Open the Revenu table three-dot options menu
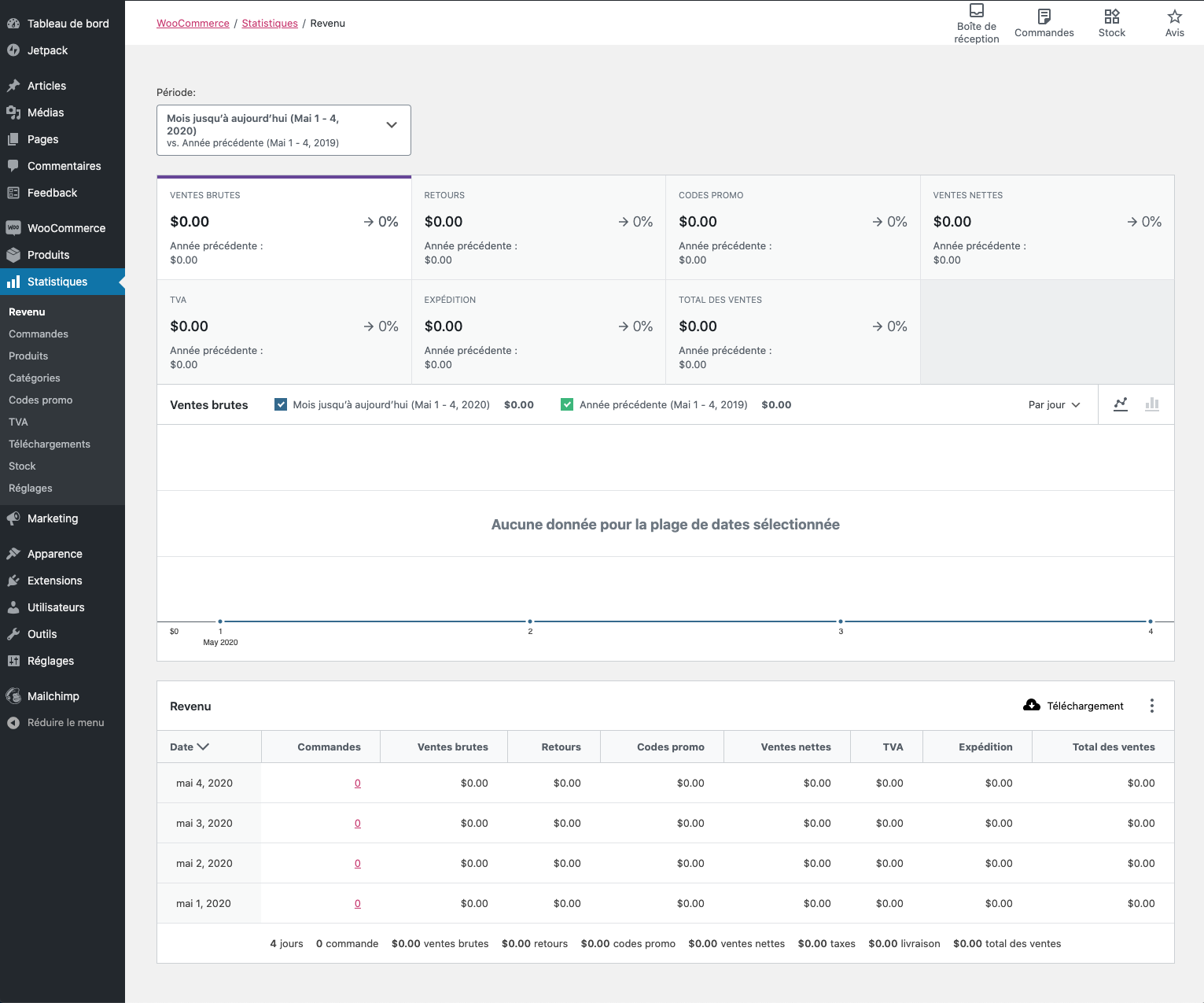Screen dimensions: 1204x1003 1152,706
